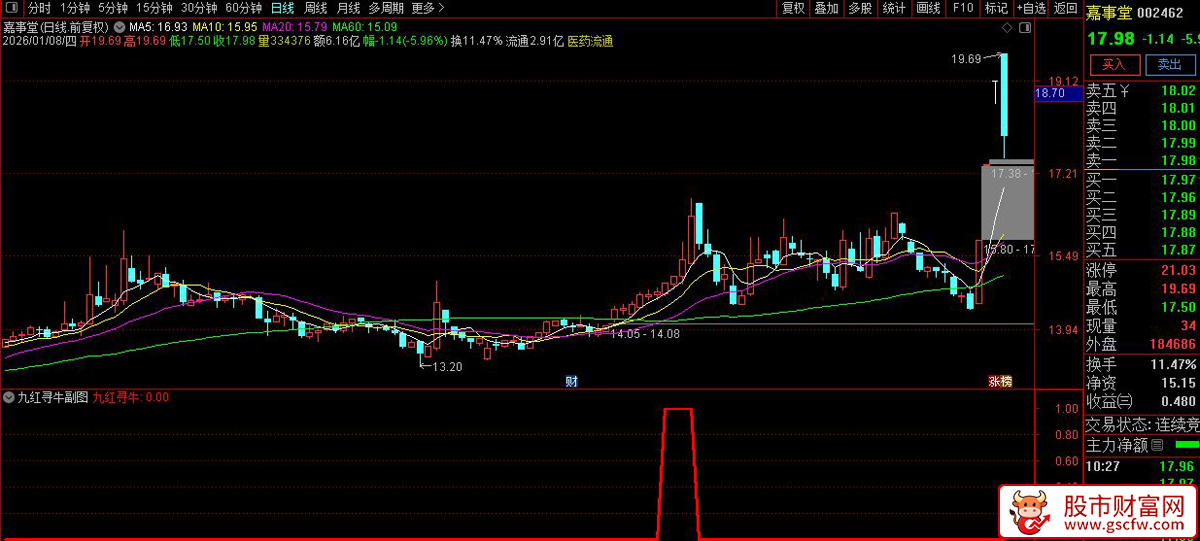The height and width of the screenshot is (541, 1200).
Task: Open 统计 statistics tool
Action: pyautogui.click(x=894, y=8)
